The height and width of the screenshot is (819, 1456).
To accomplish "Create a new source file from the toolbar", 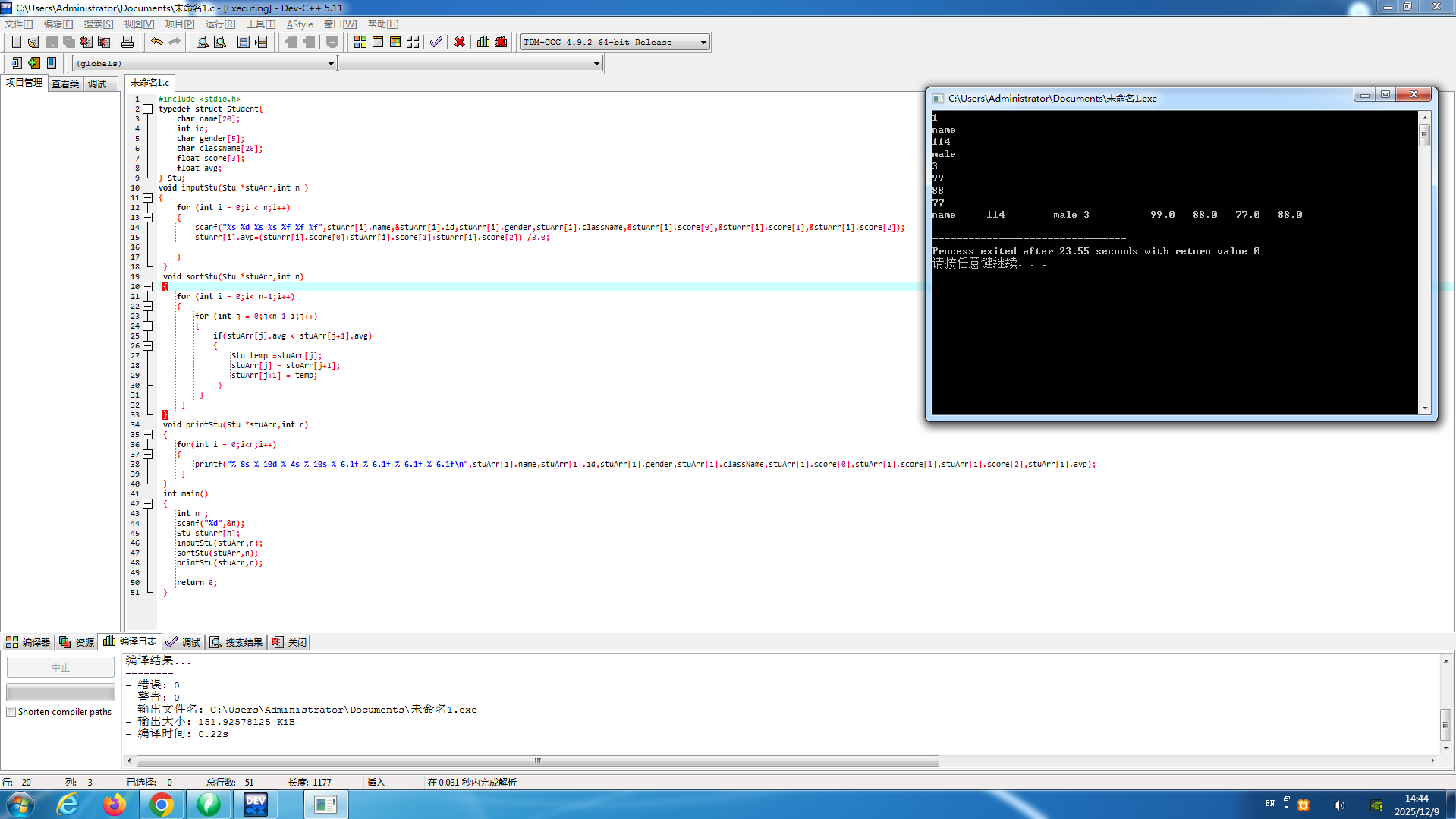I will pyautogui.click(x=16, y=42).
